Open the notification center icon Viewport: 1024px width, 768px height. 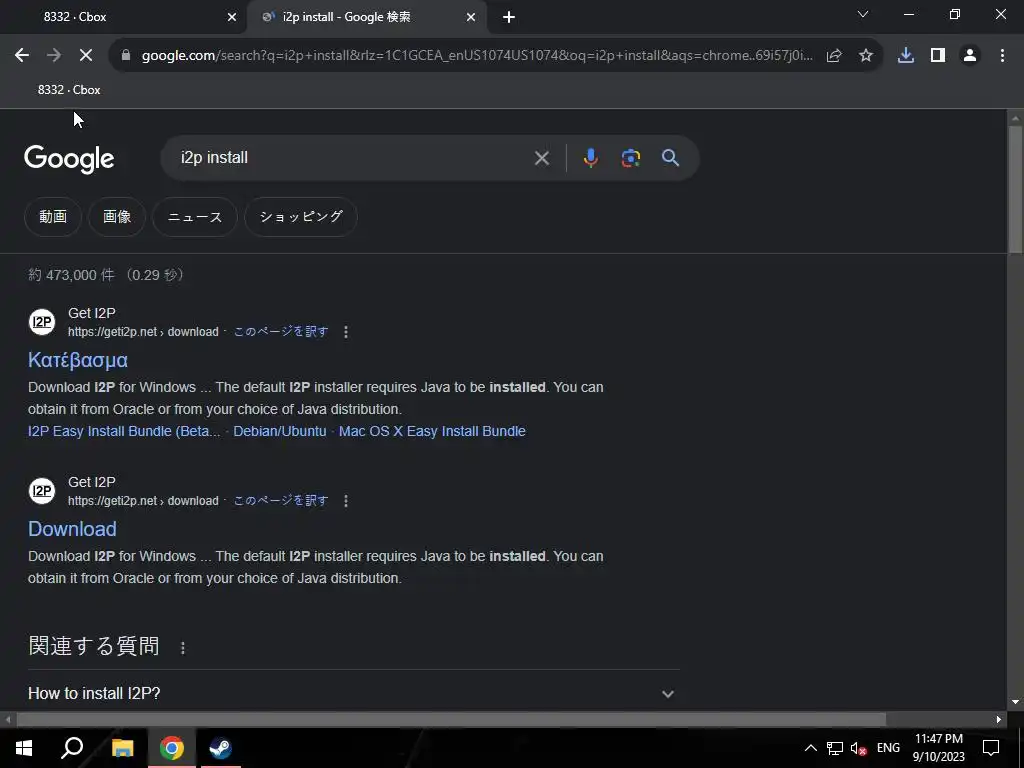click(991, 748)
